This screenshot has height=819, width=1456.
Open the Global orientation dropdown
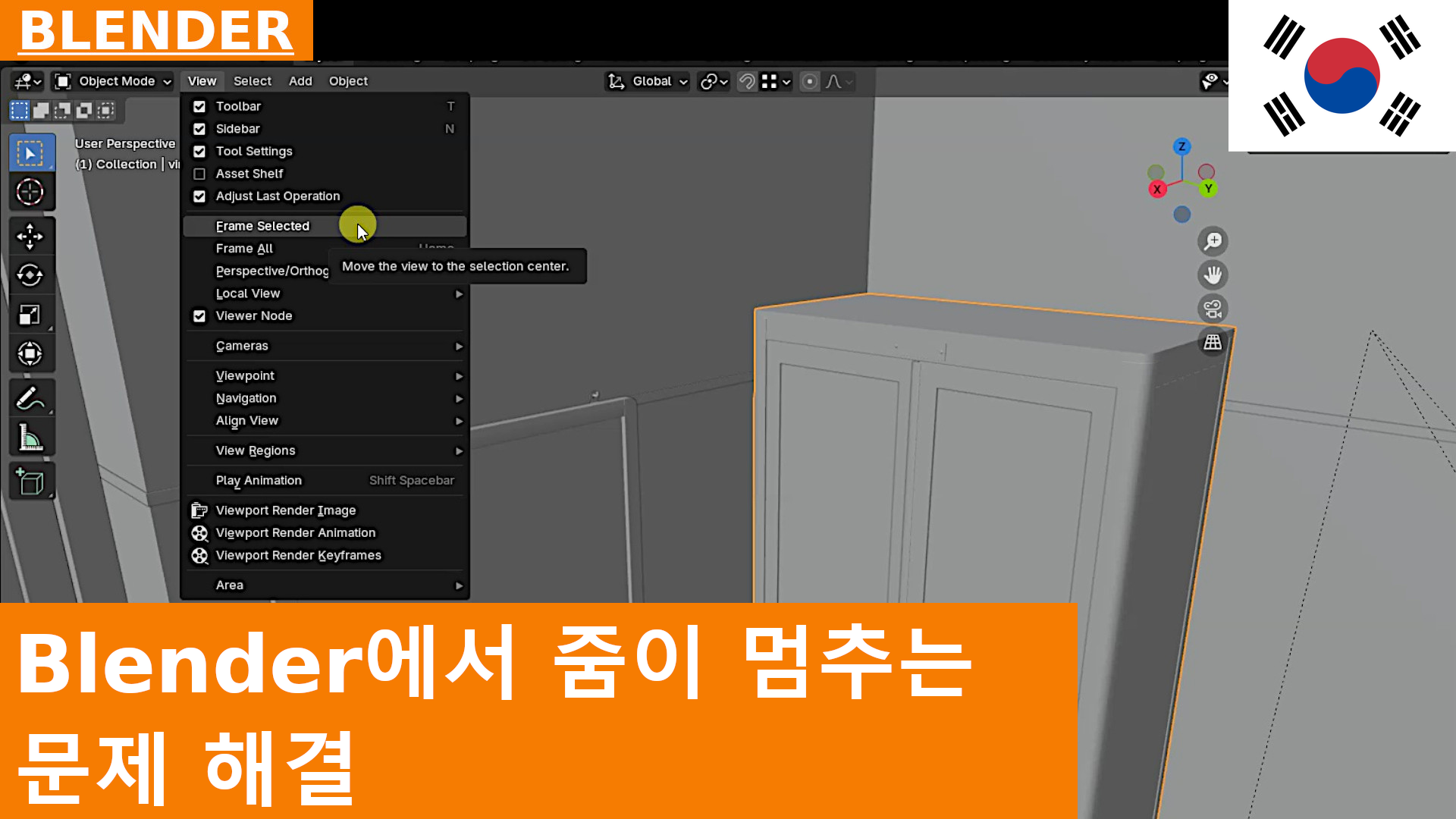click(648, 81)
